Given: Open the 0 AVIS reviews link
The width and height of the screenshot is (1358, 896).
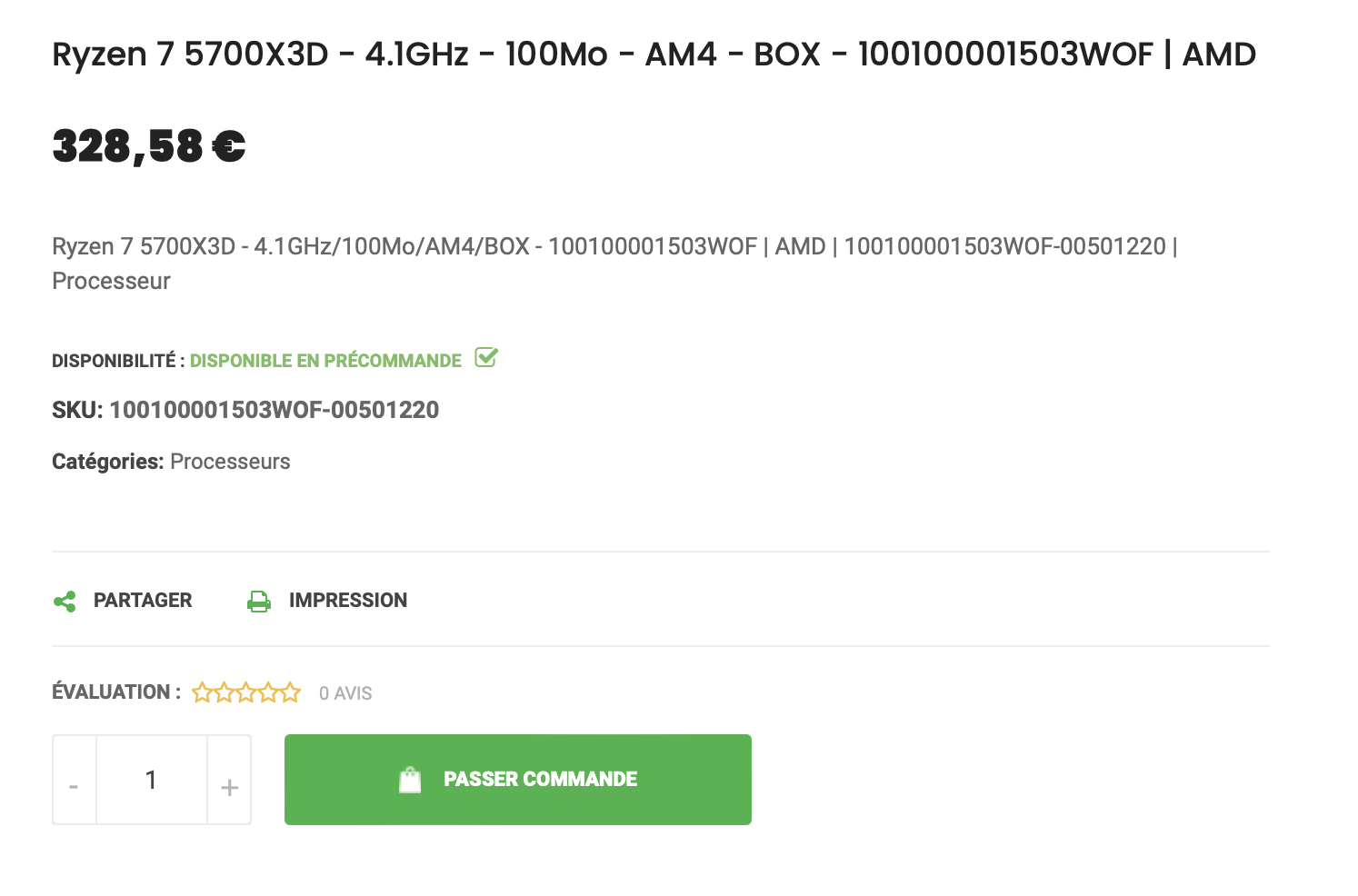Looking at the screenshot, I should (x=344, y=692).
